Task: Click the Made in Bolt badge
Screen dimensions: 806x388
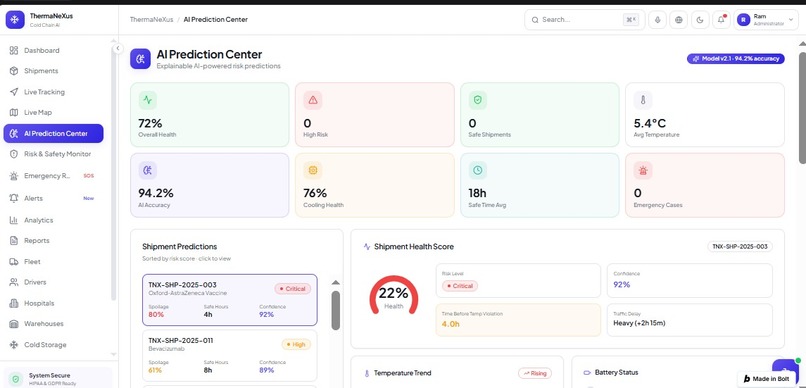Action: click(x=766, y=379)
